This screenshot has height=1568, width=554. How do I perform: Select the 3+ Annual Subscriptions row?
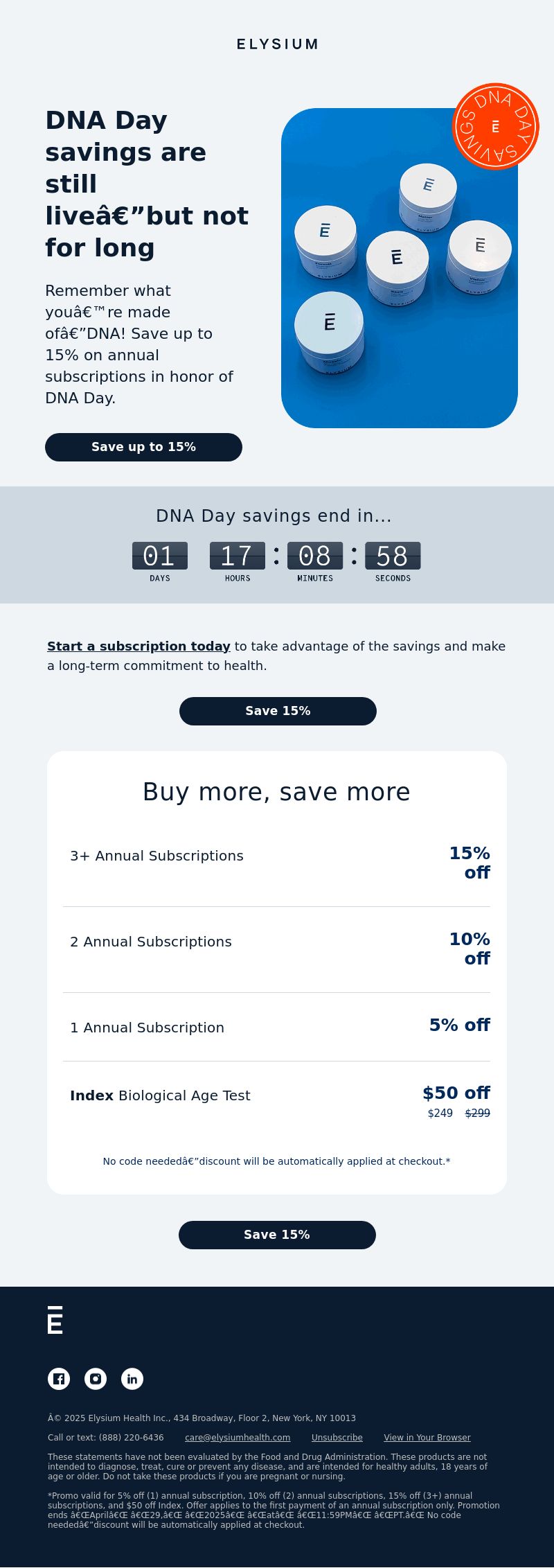point(276,863)
